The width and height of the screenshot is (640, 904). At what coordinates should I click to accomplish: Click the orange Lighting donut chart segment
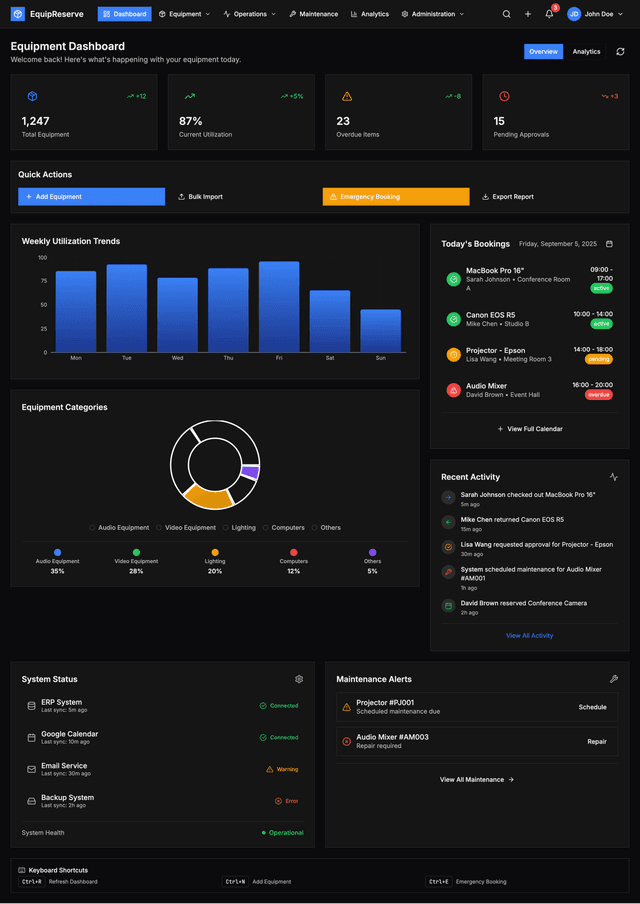point(208,496)
